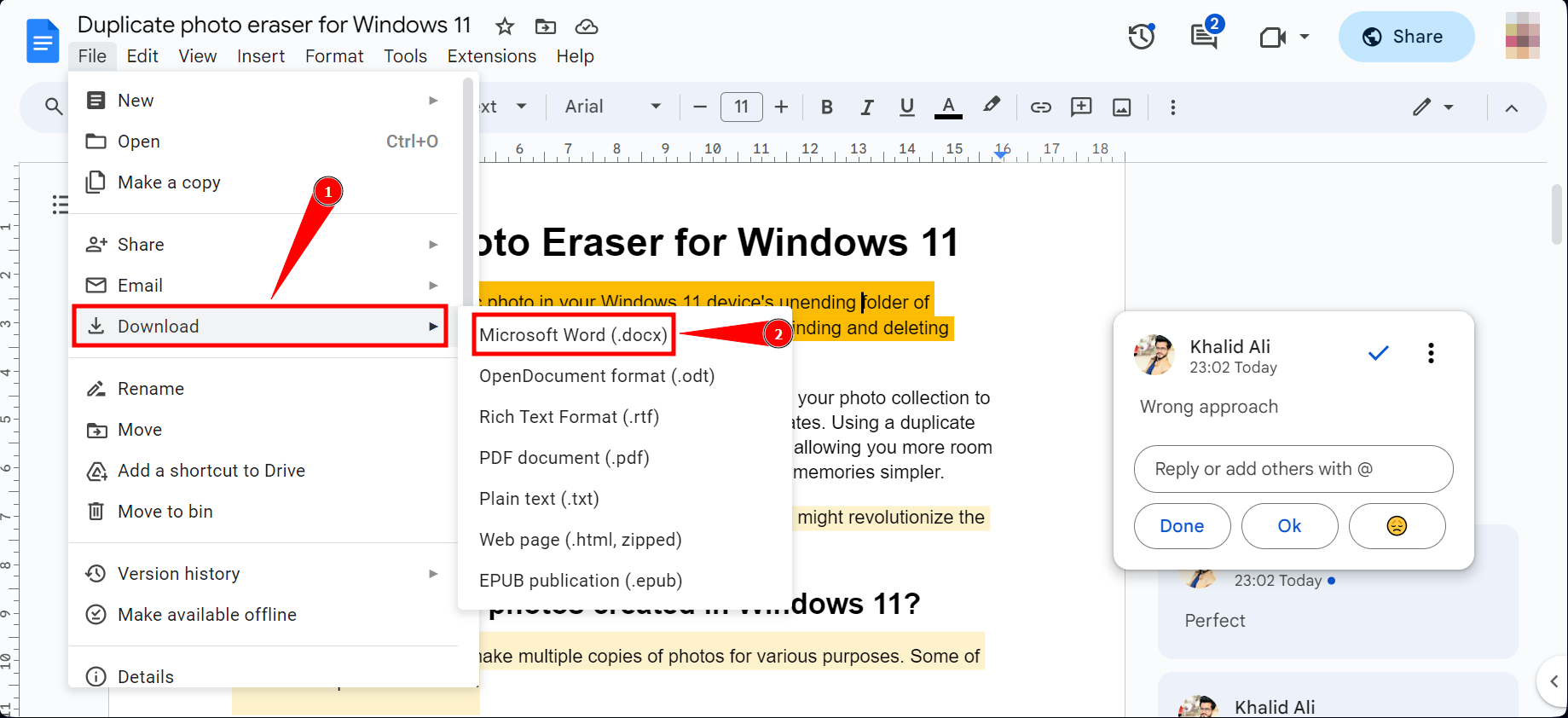Insert sad emoji reply suggestion
This screenshot has width=1568, height=718.
[1397, 526]
